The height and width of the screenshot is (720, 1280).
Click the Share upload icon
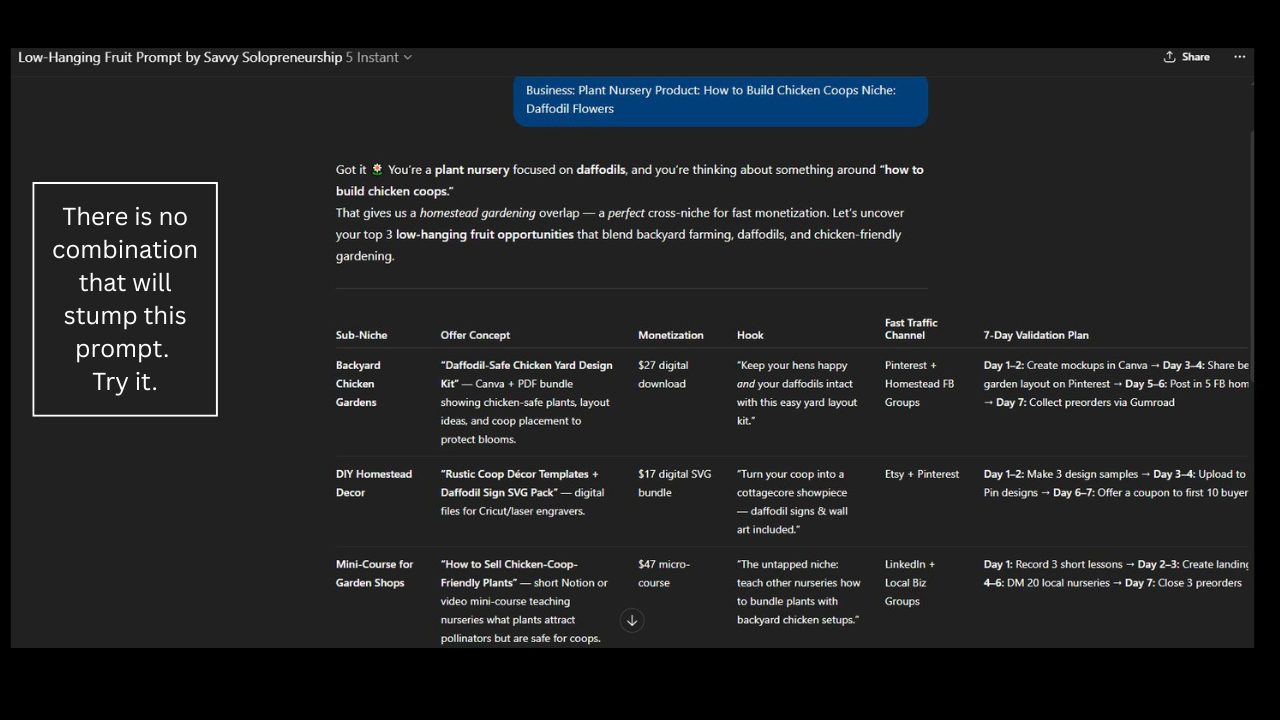pyautogui.click(x=1169, y=57)
